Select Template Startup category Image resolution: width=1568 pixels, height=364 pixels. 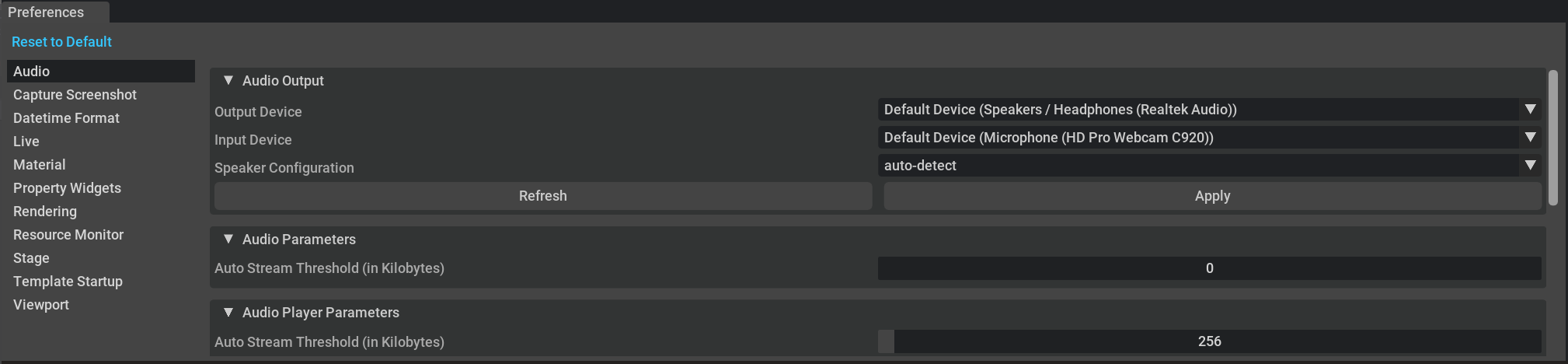point(68,282)
